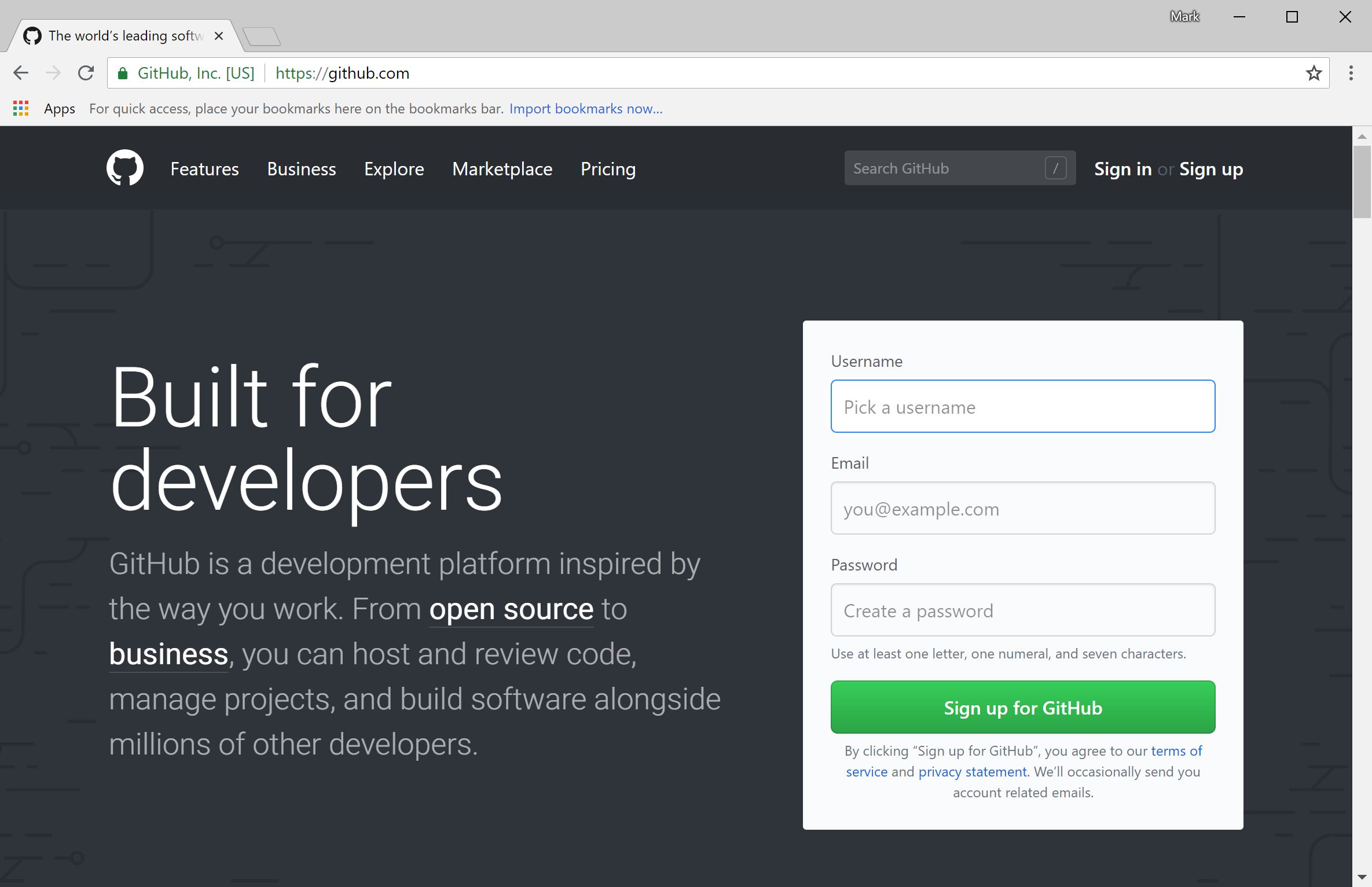Focus the Search GitHub field

pos(960,168)
